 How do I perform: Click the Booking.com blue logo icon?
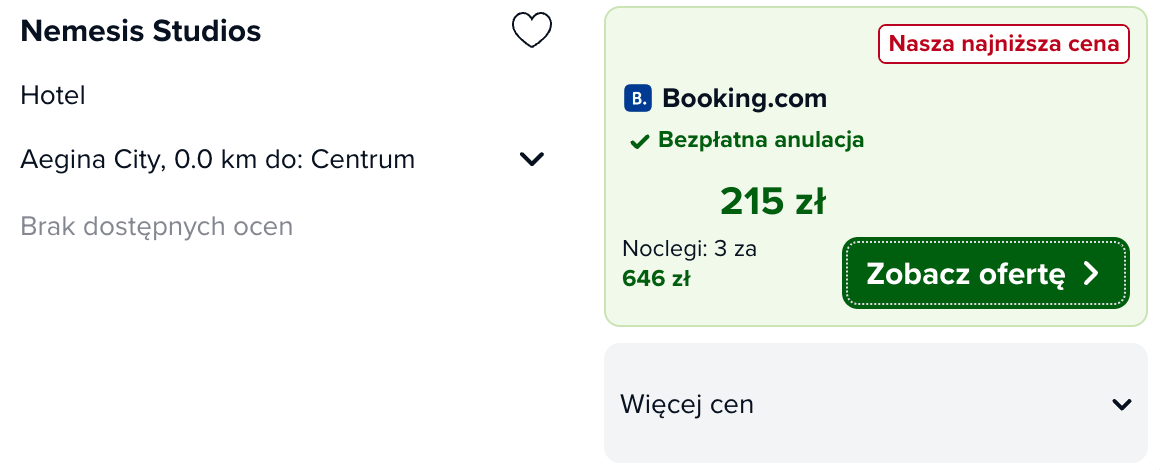(638, 98)
